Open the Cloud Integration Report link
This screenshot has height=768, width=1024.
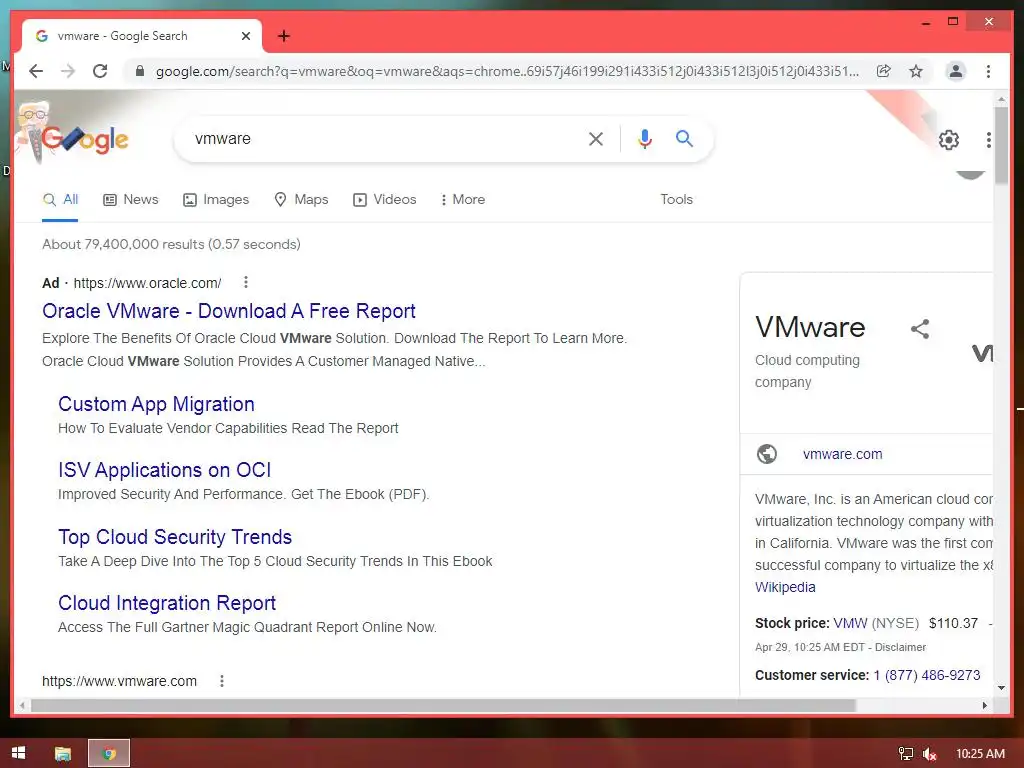(167, 603)
